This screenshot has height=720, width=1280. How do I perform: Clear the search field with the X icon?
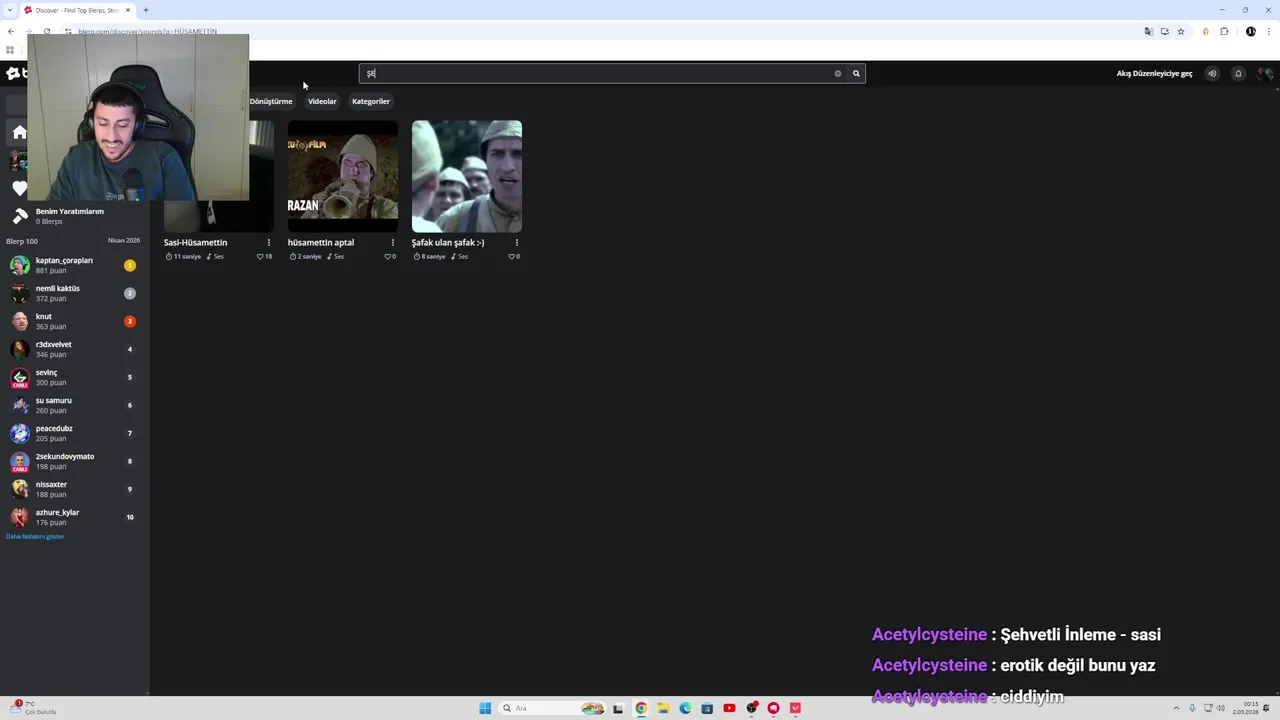click(x=838, y=73)
